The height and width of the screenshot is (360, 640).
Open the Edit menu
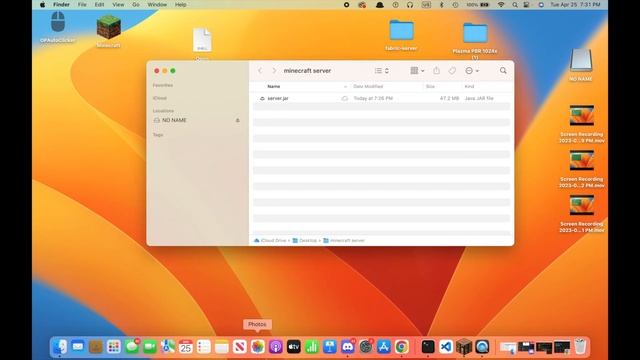point(99,4)
